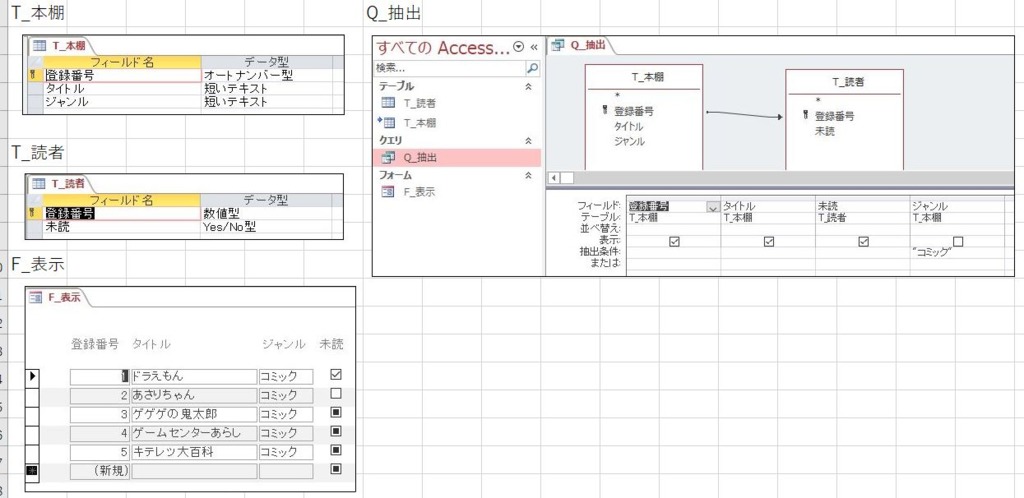Viewport: 1024px width, 498px height.
Task: Open the すべての Access navigation pane menu arrow
Action: pos(518,47)
